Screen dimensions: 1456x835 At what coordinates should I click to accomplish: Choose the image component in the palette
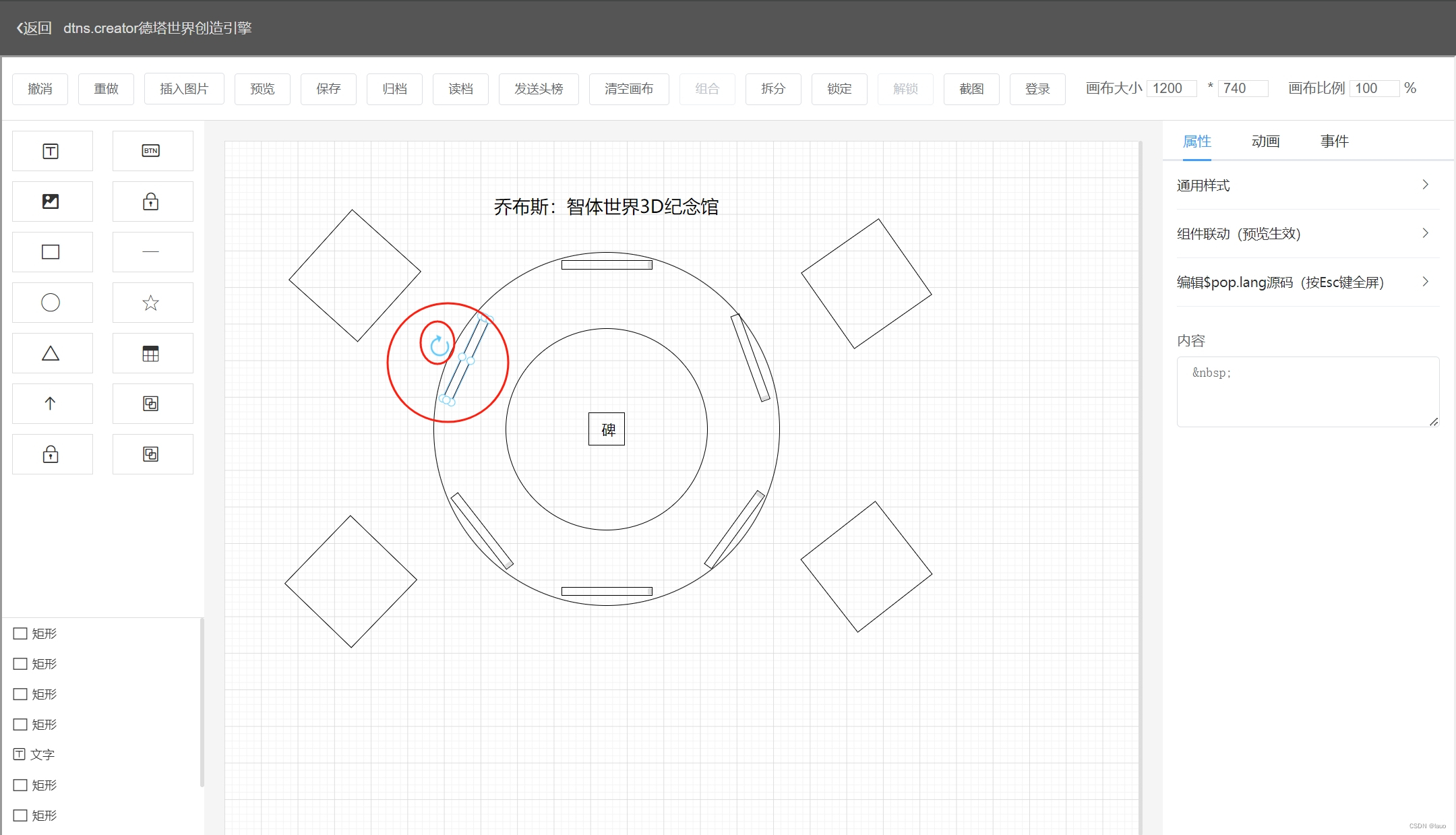(52, 202)
